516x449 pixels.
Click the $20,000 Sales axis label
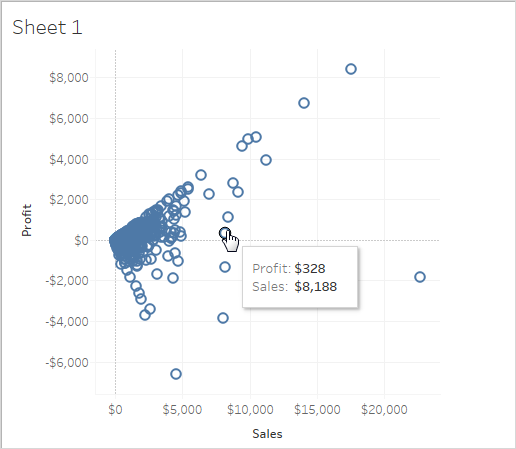click(384, 410)
